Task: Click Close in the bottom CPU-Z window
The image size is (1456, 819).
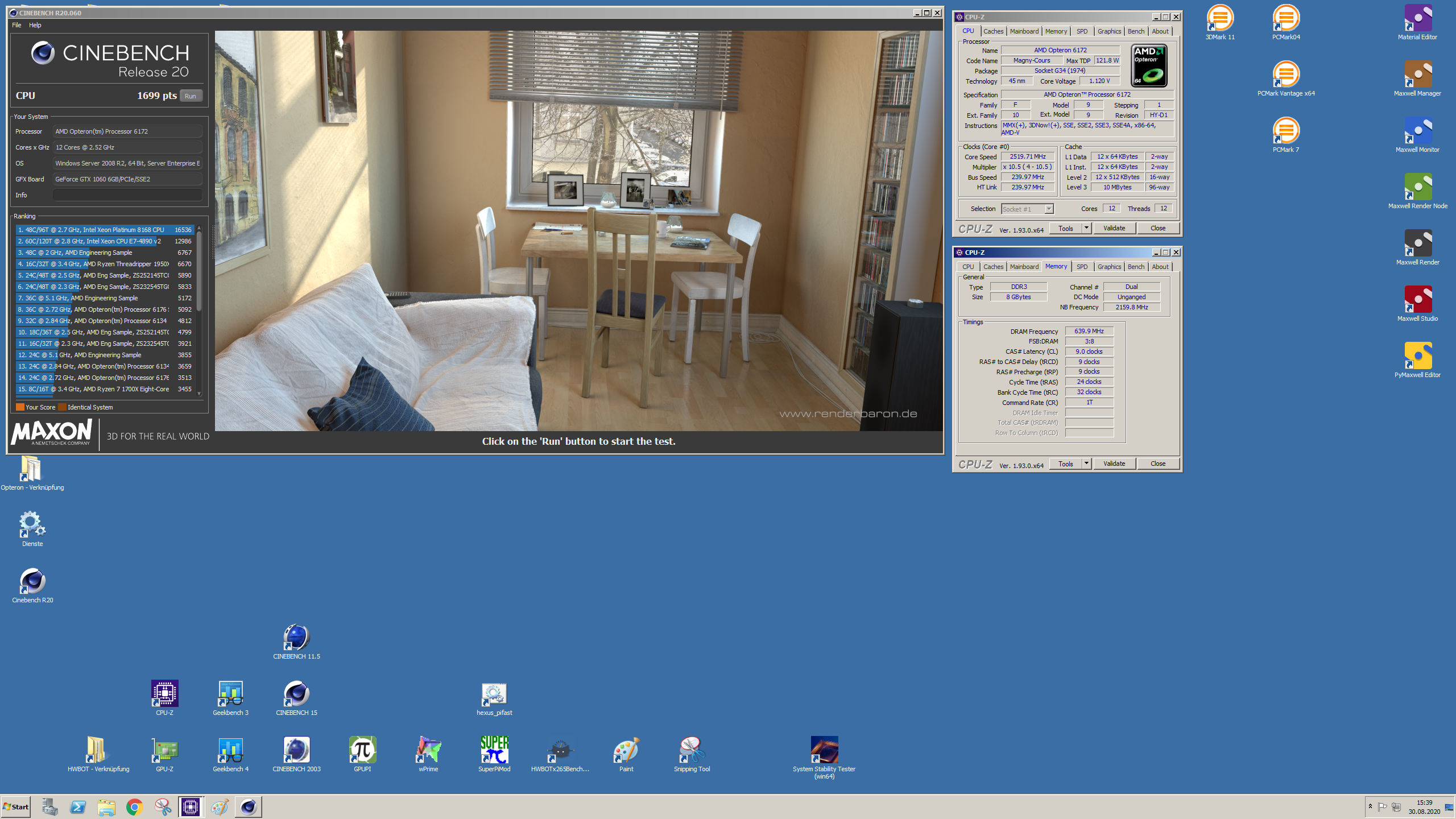Action: 1158,464
